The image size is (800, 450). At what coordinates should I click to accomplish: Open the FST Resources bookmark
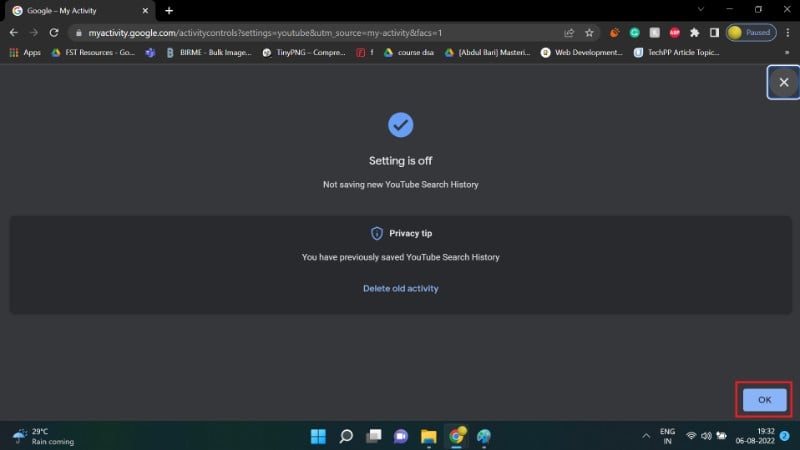click(93, 53)
